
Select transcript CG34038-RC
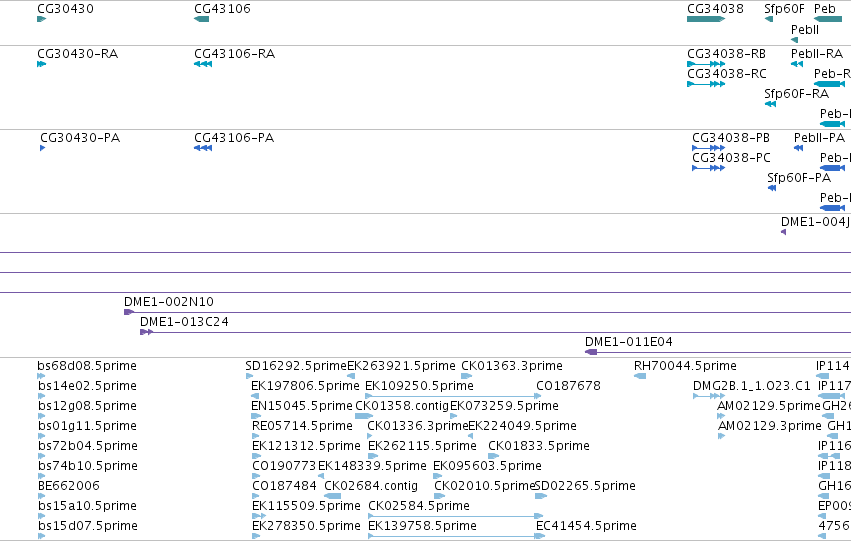727,74
